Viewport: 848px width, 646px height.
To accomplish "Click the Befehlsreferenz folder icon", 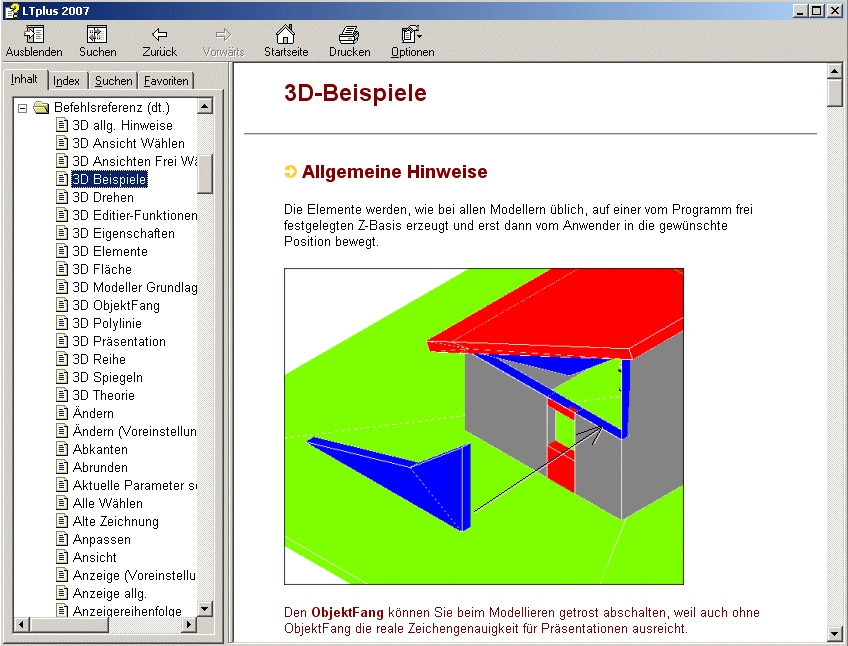I will point(41,107).
